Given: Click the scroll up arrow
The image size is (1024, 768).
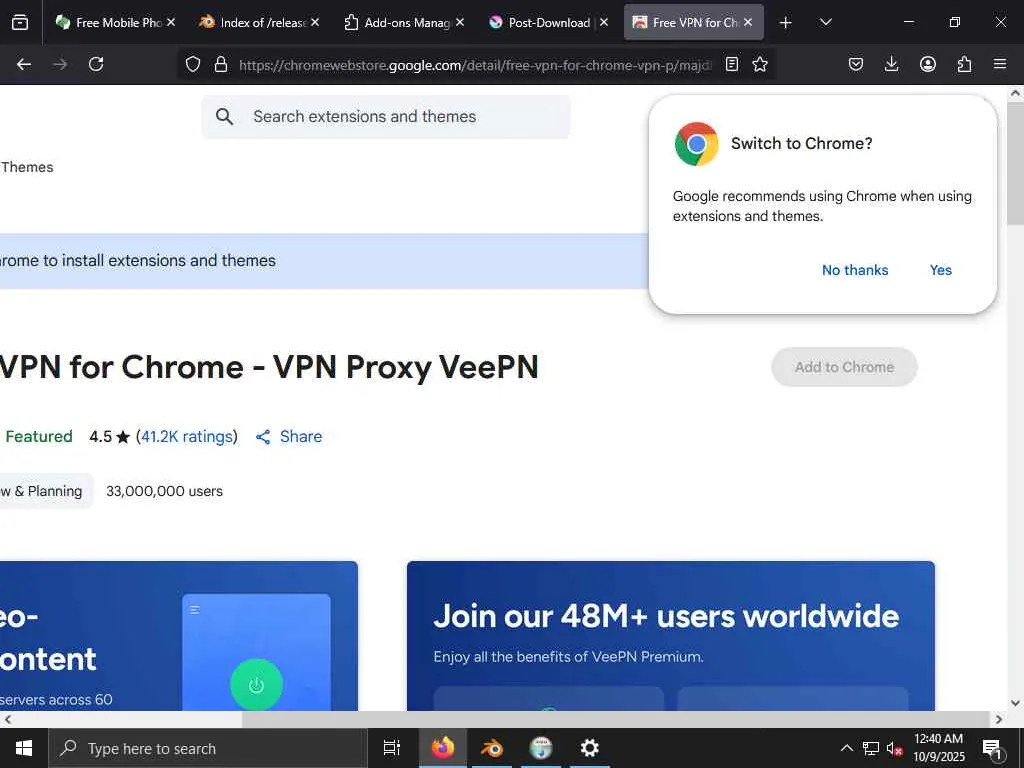Looking at the screenshot, I should (1016, 93).
